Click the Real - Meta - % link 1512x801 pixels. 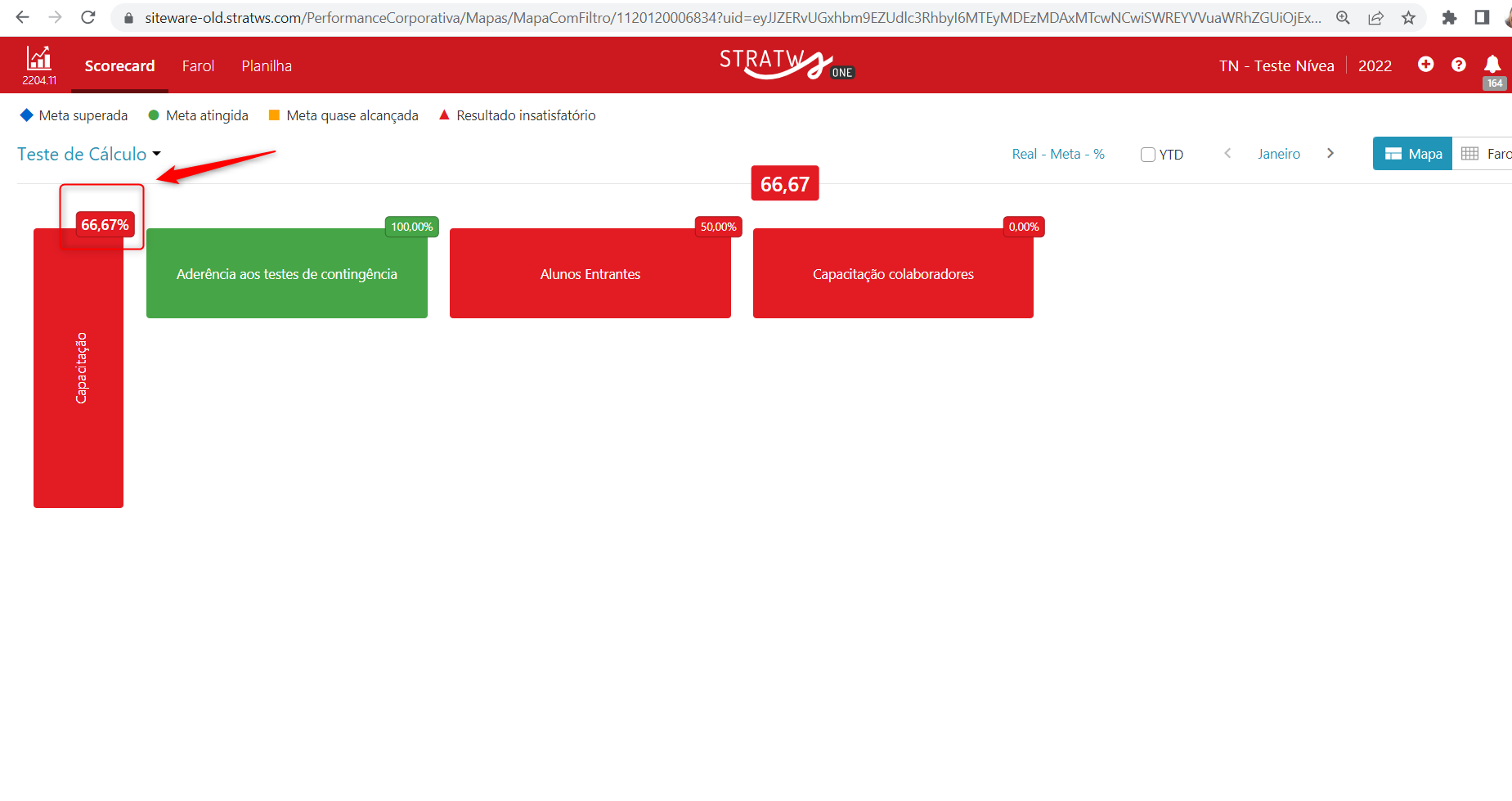[1058, 154]
